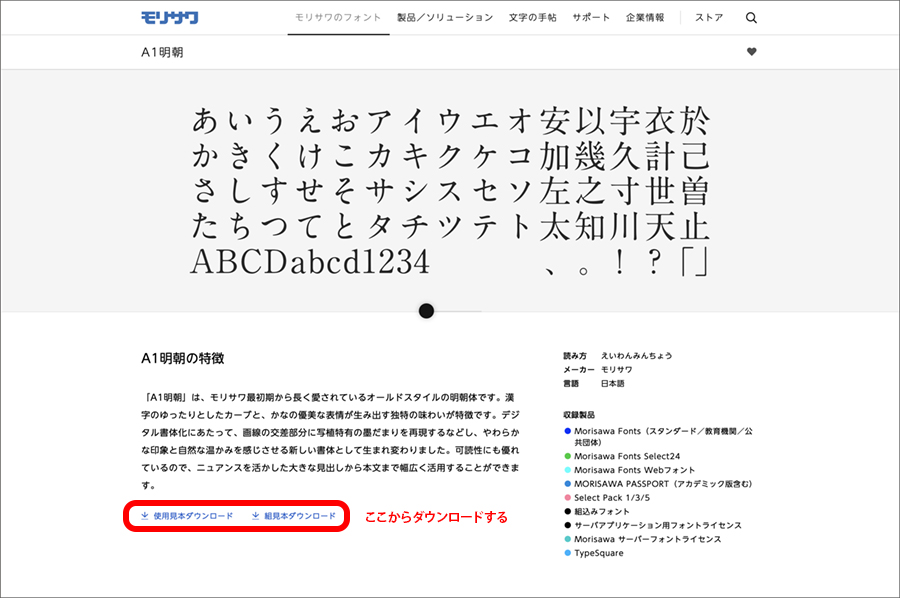
Task: Open MORISAWA PASSPORT product link
Action: point(663,484)
